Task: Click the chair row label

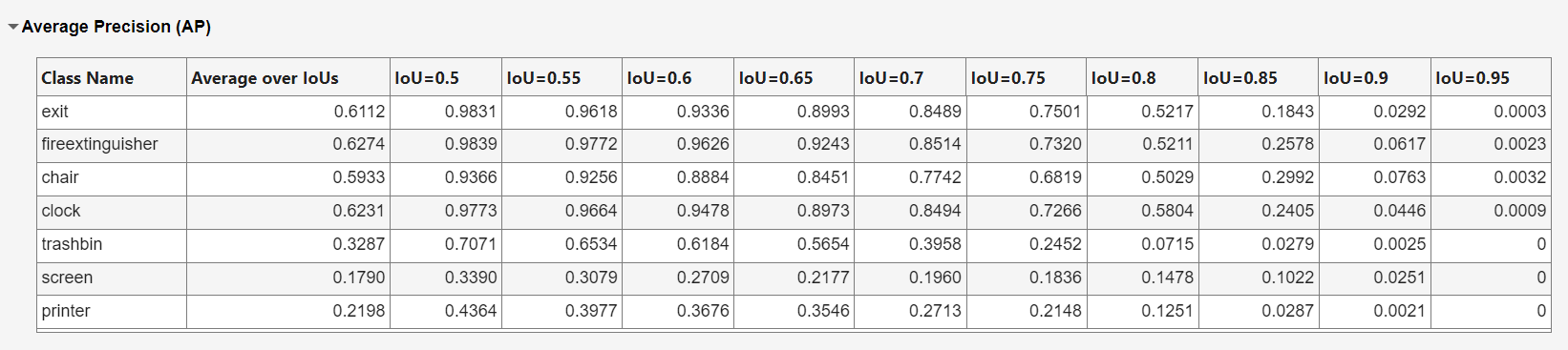Action: click(x=112, y=178)
